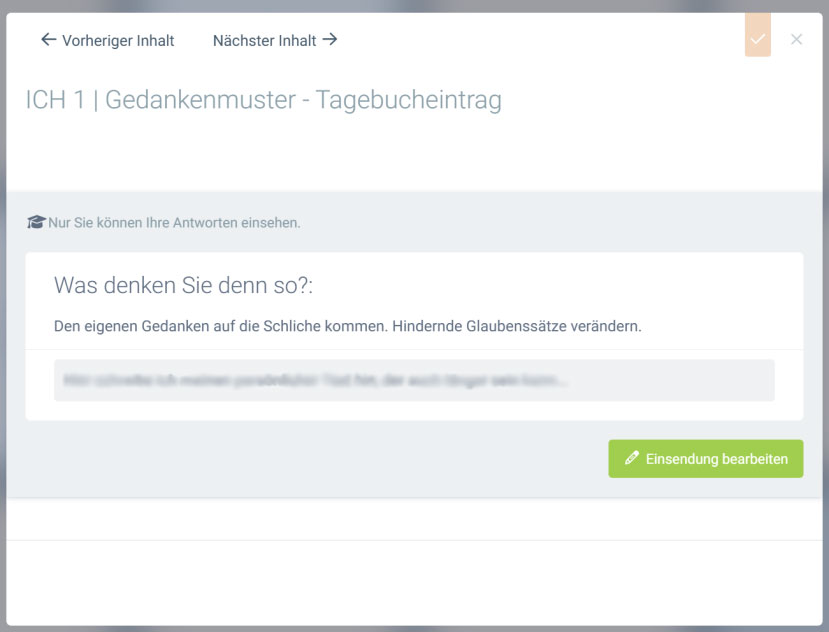Click the right arrow after Nächster Inhalt
The image size is (829, 632).
[x=330, y=40]
